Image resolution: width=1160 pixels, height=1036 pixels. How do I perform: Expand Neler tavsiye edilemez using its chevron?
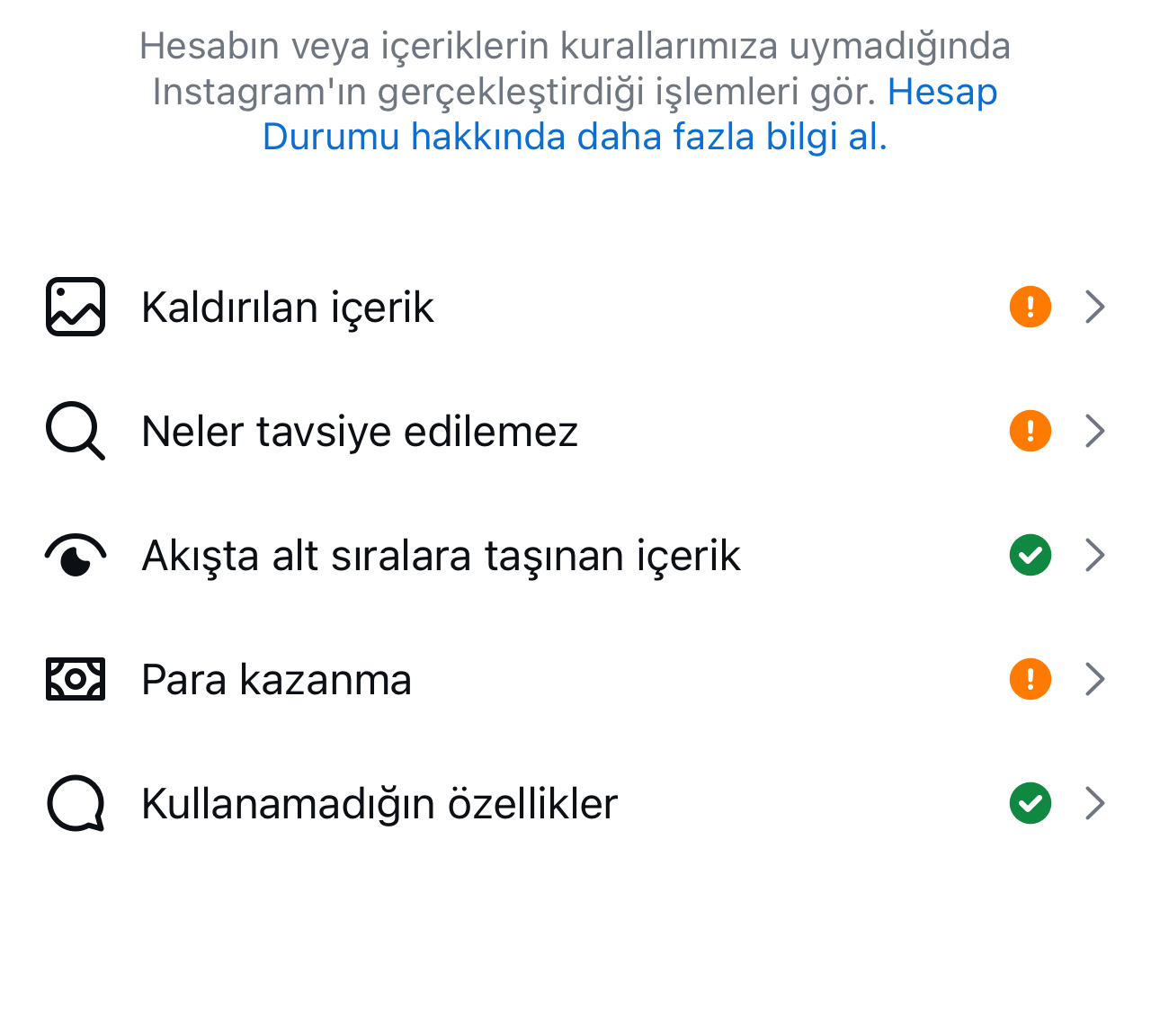[1094, 431]
